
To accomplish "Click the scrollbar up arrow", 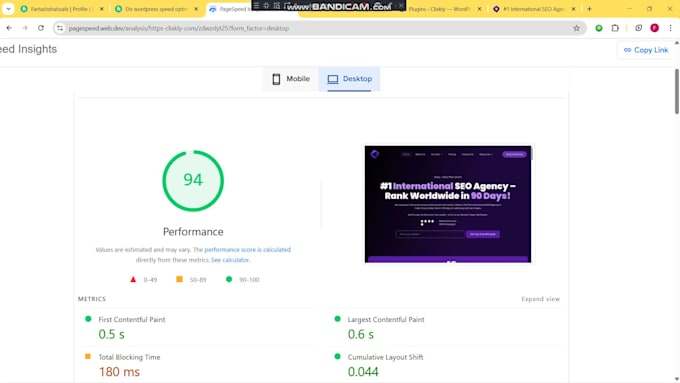I will tap(677, 43).
